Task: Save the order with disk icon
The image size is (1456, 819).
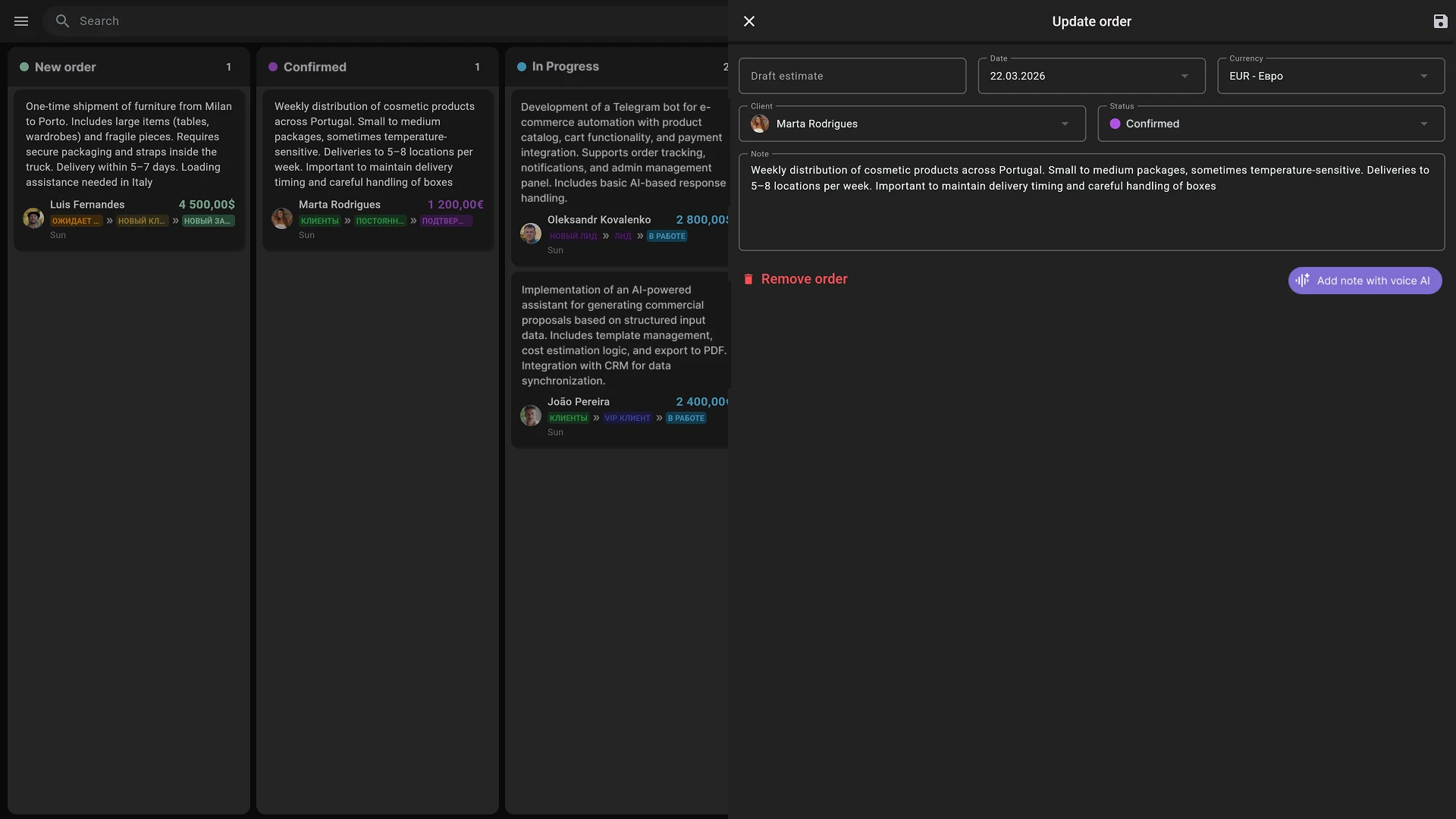Action: point(1440,21)
